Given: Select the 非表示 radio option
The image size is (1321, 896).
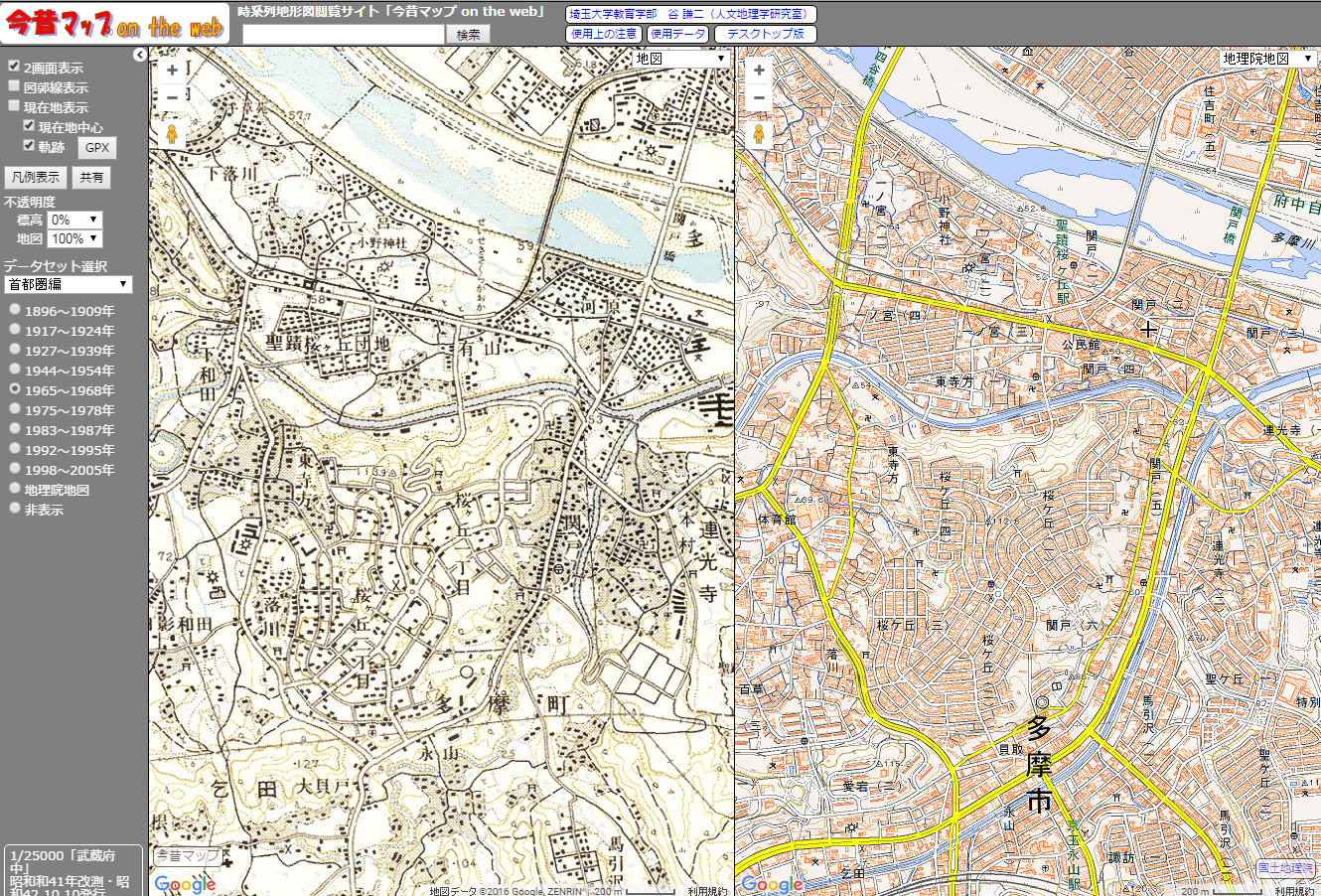Looking at the screenshot, I should [x=15, y=509].
